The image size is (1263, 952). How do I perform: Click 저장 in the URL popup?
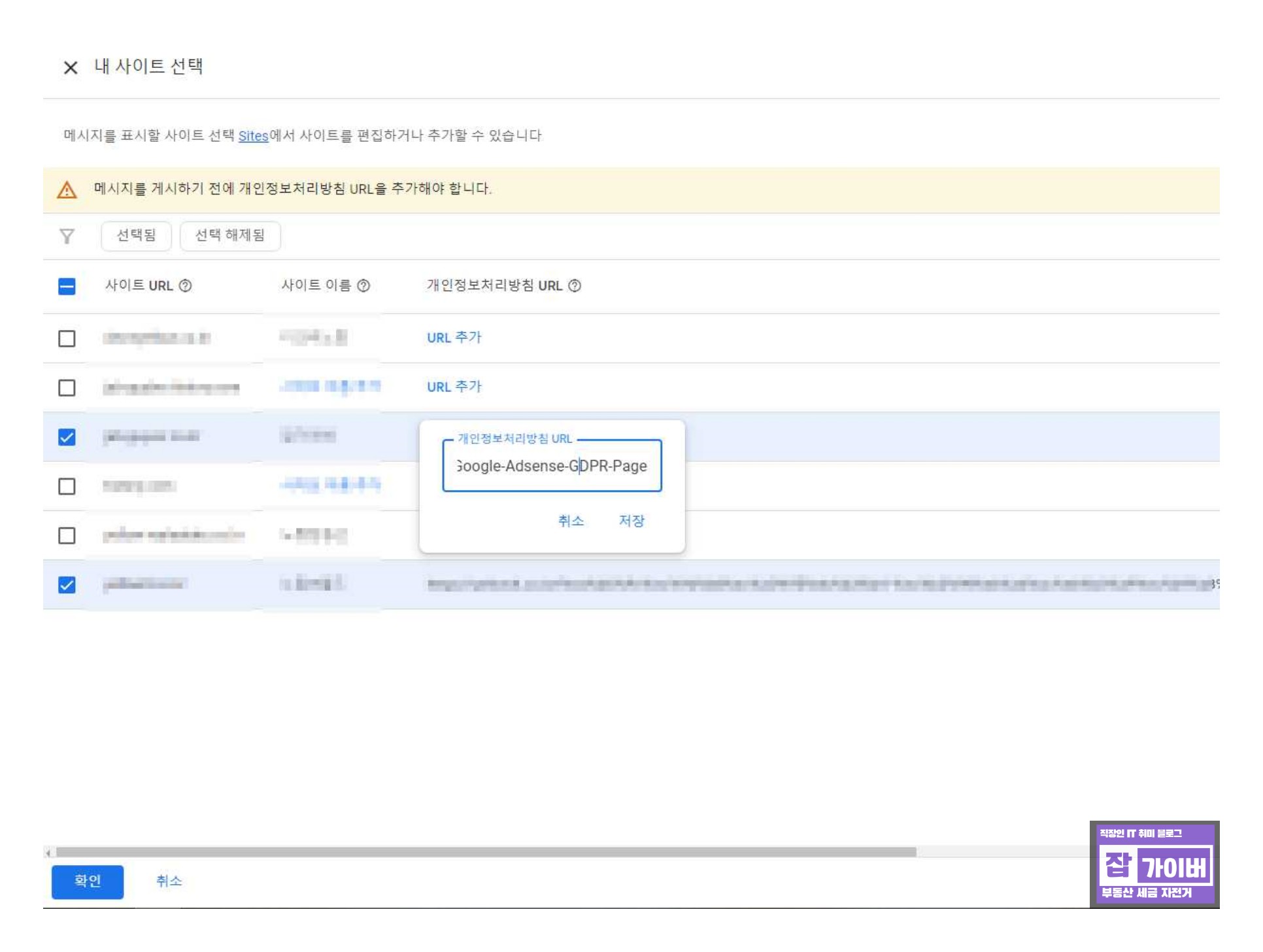coord(631,521)
